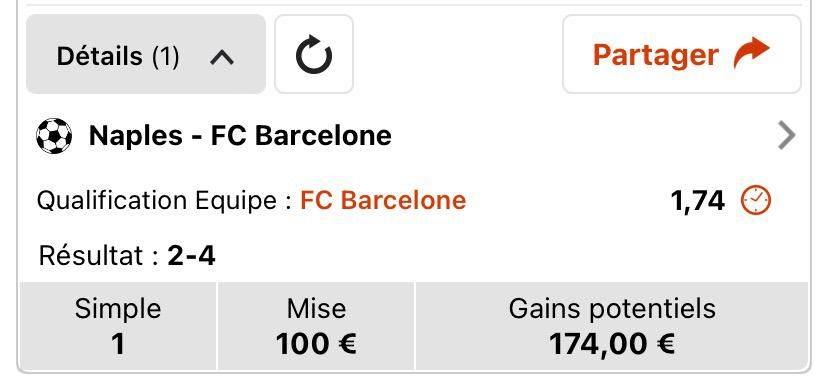828x386 pixels.
Task: Click the orange FC Barcelone selection
Action: pos(383,201)
